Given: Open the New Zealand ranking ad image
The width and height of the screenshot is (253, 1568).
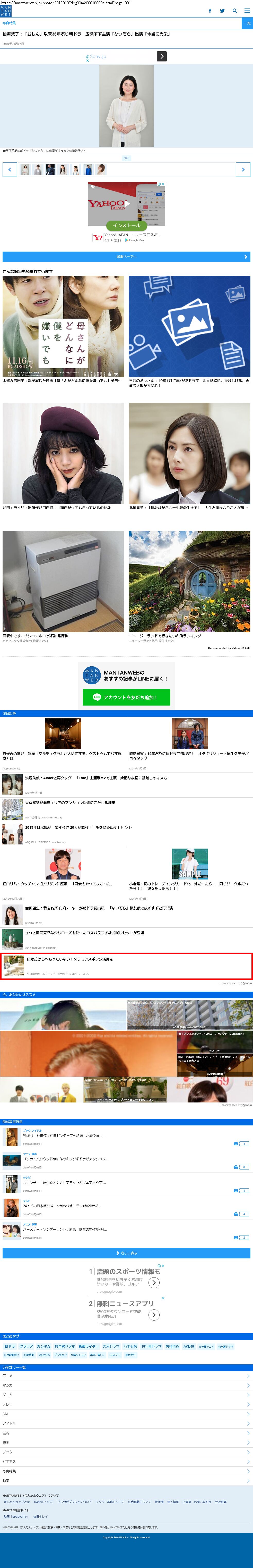Looking at the screenshot, I should click(190, 581).
